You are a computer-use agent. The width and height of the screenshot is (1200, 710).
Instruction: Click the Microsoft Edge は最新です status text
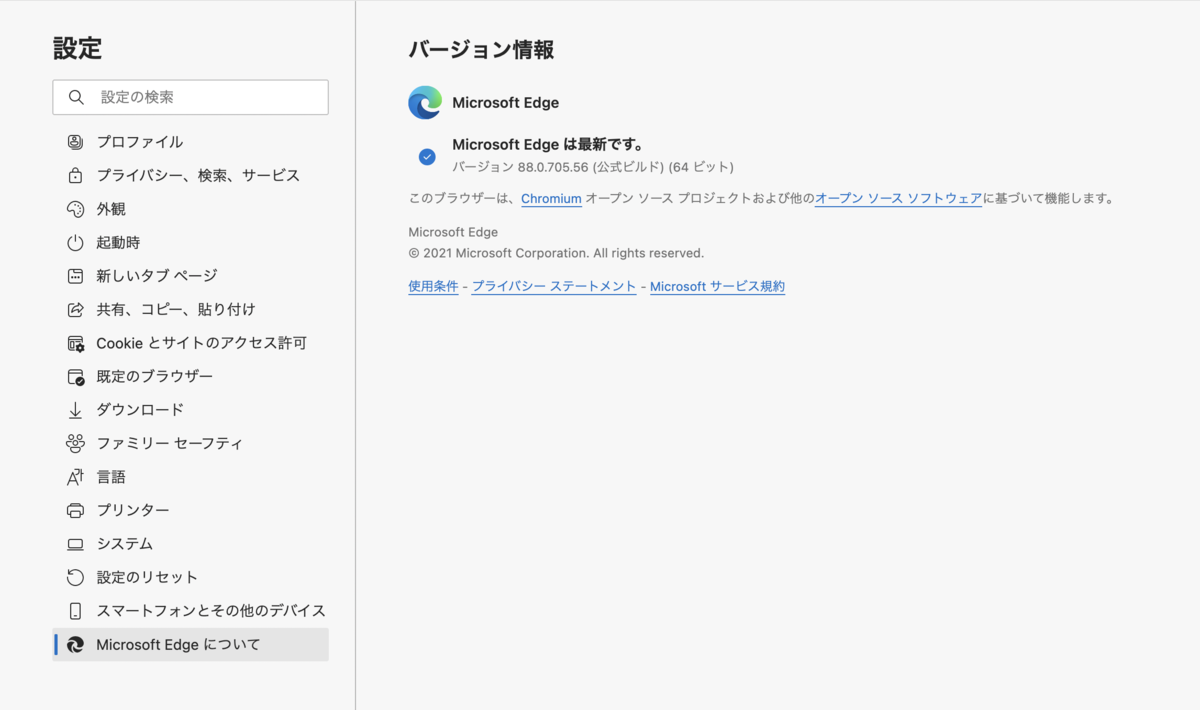click(547, 145)
